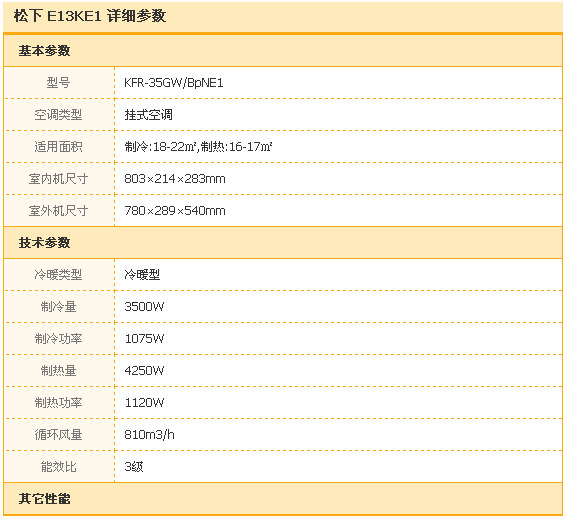Viewport: 582px width, 521px height.
Task: Select the 冷暖型 value text
Action: [142, 275]
